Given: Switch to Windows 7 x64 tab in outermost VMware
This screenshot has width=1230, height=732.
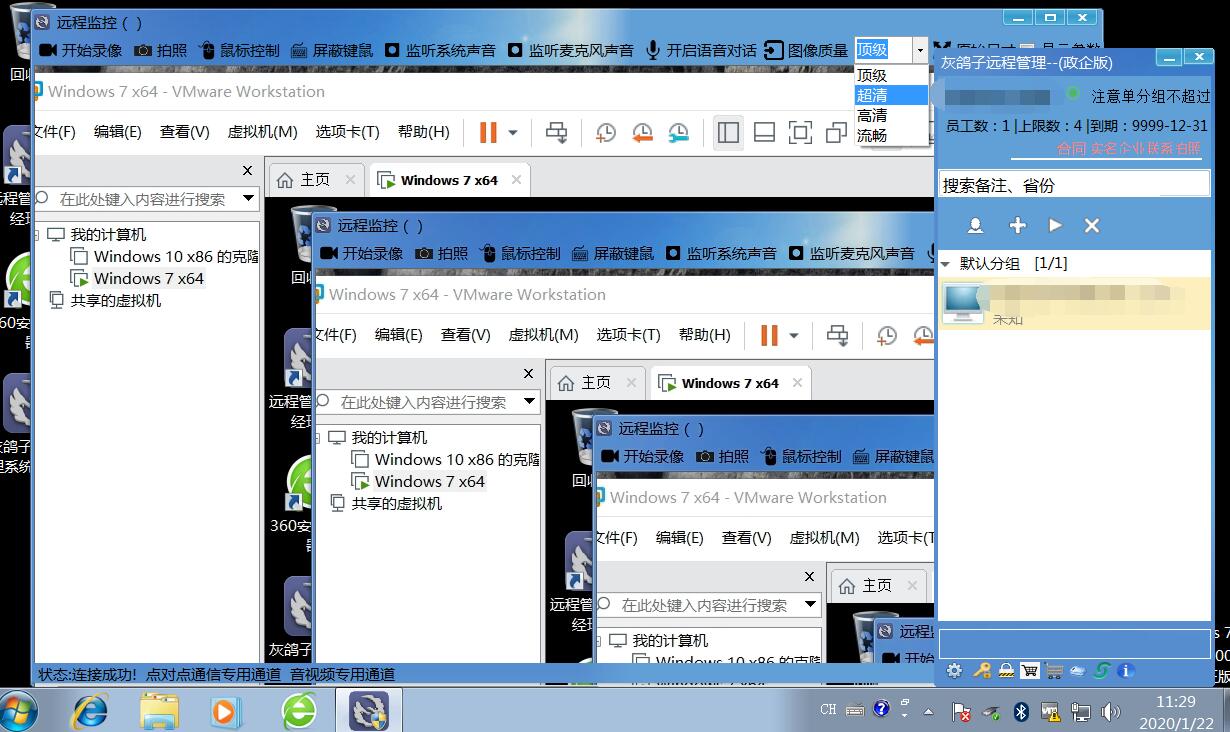Looking at the screenshot, I should click(449, 180).
